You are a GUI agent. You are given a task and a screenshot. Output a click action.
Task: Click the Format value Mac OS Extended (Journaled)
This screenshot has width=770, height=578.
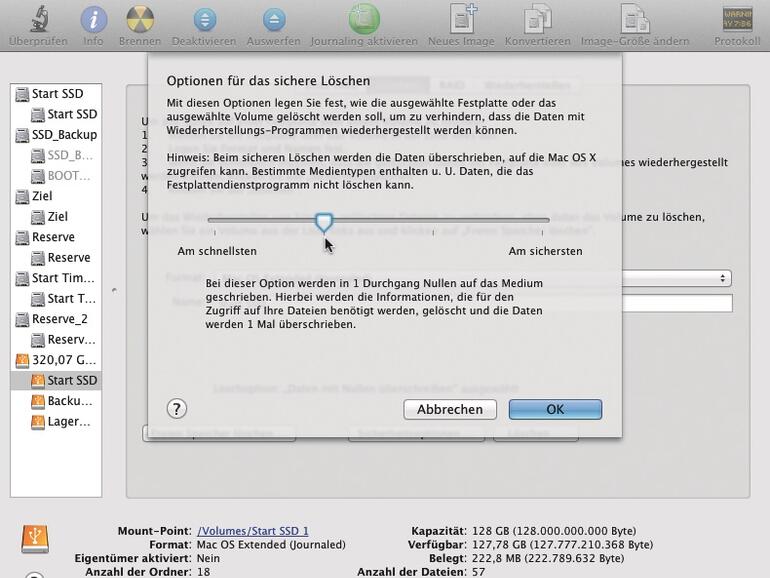[x=271, y=545]
